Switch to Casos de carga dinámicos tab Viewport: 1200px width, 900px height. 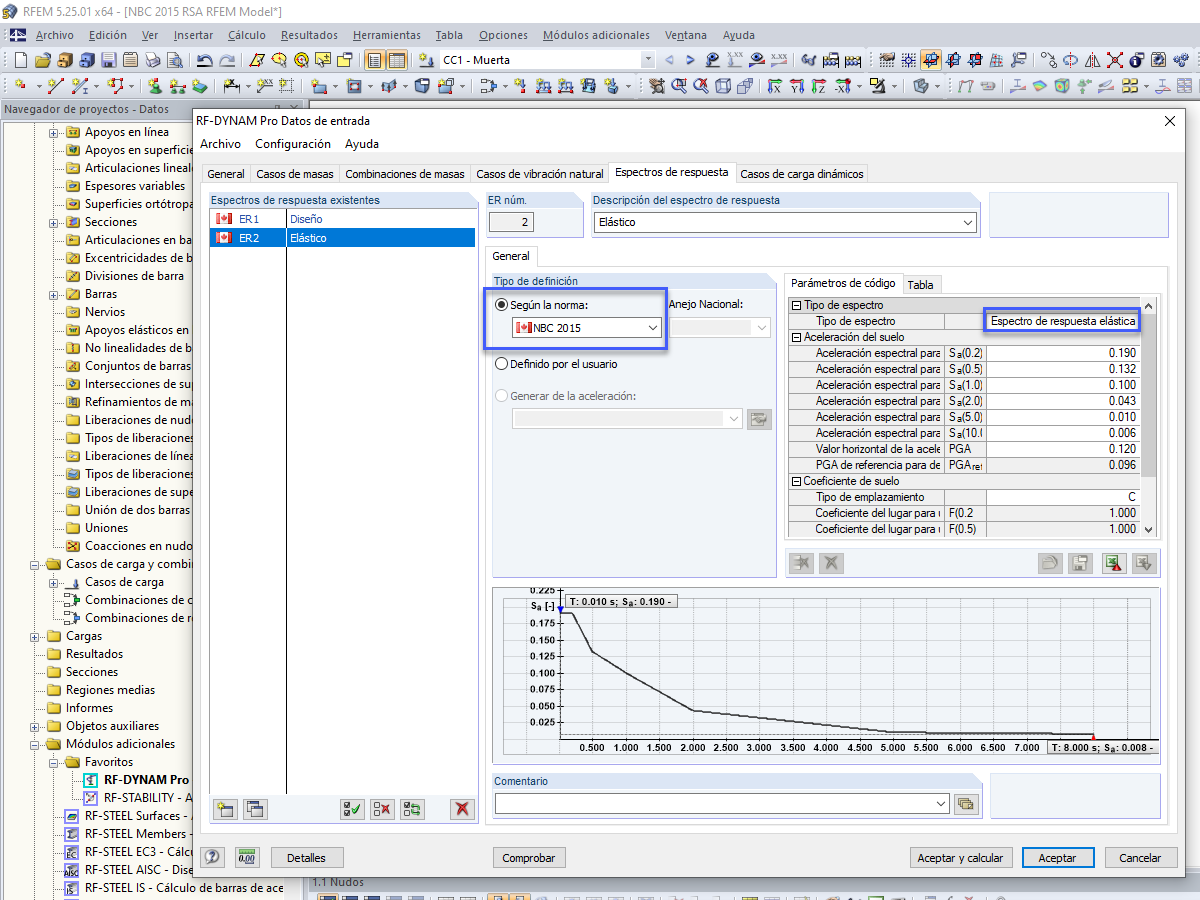801,174
